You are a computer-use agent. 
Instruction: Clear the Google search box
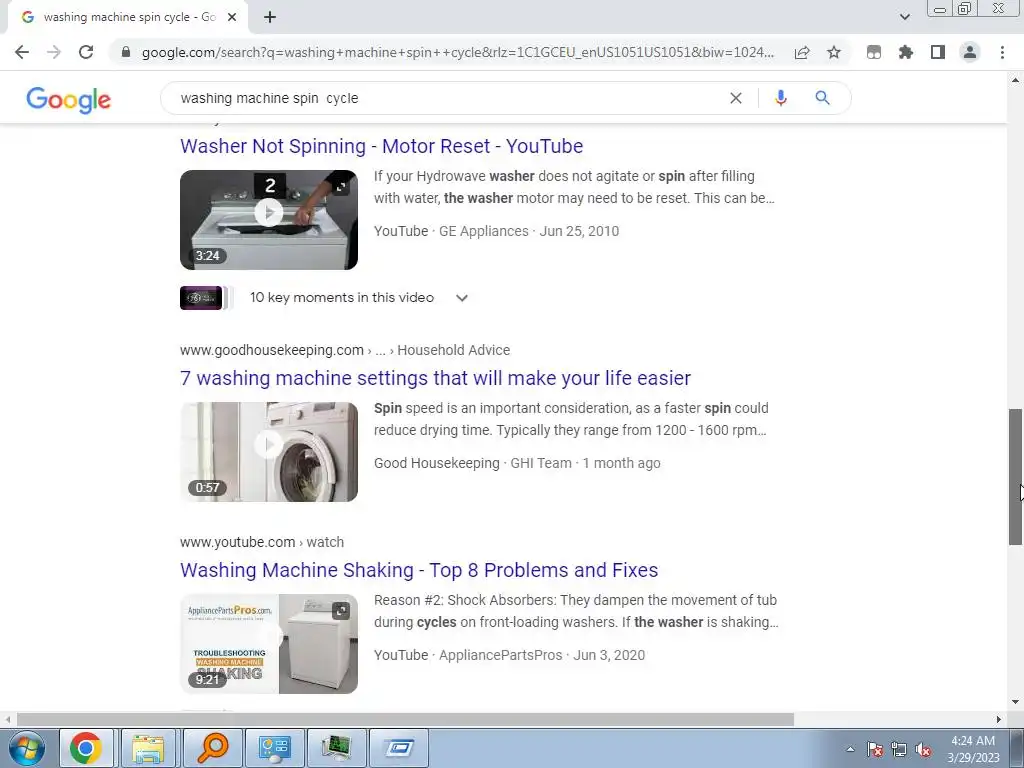[735, 98]
